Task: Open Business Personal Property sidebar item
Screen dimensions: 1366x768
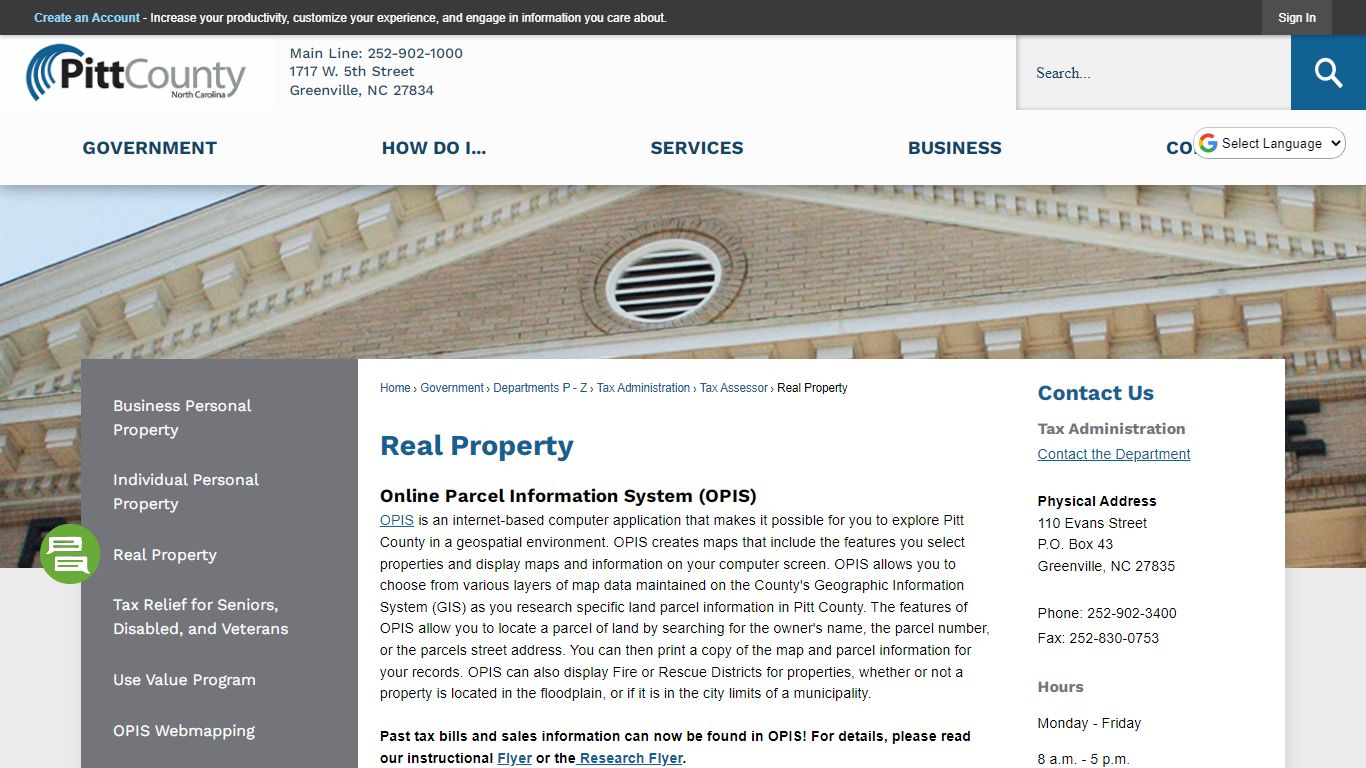Action: point(182,418)
